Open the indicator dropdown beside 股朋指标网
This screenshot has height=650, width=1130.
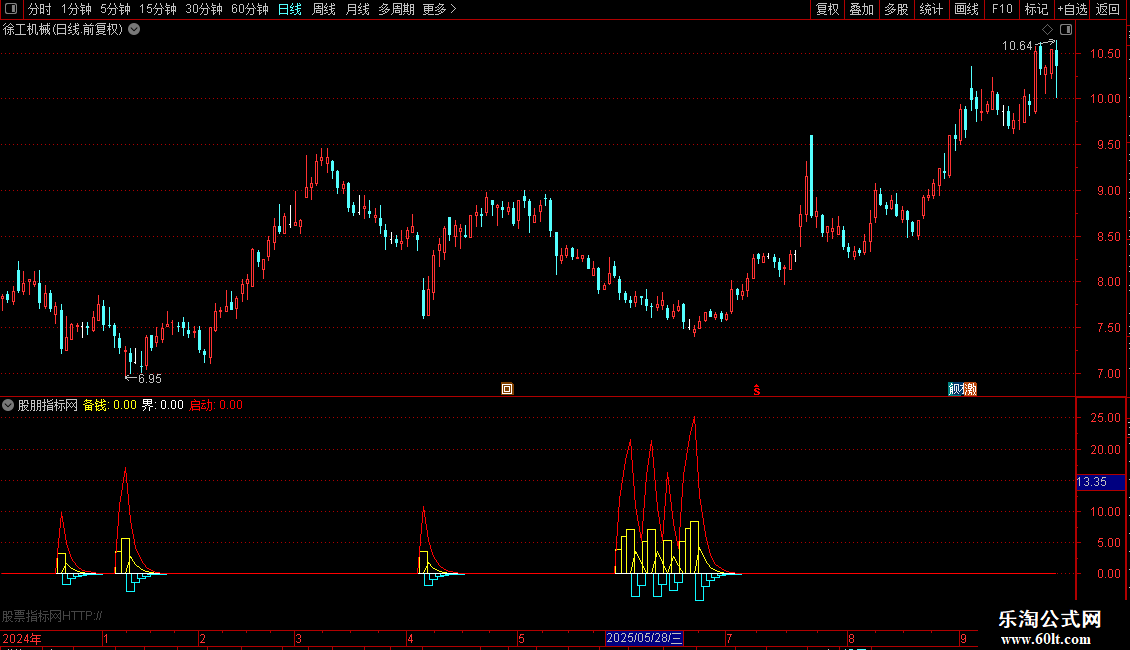[x=8, y=405]
